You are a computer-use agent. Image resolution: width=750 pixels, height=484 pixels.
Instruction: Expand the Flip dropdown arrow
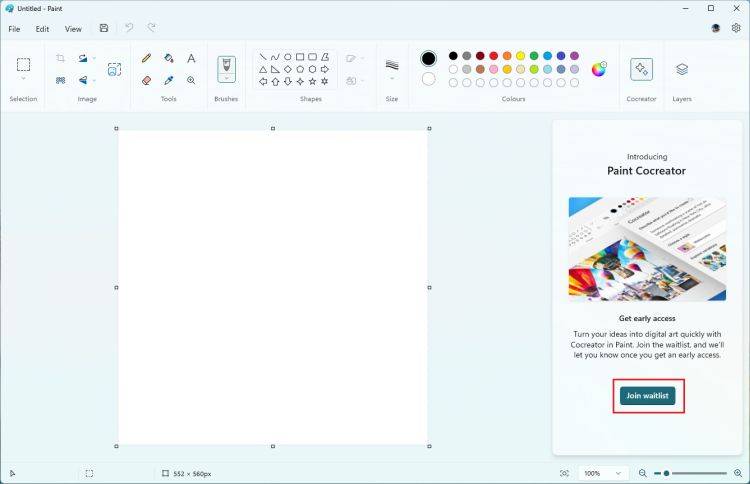pos(94,80)
